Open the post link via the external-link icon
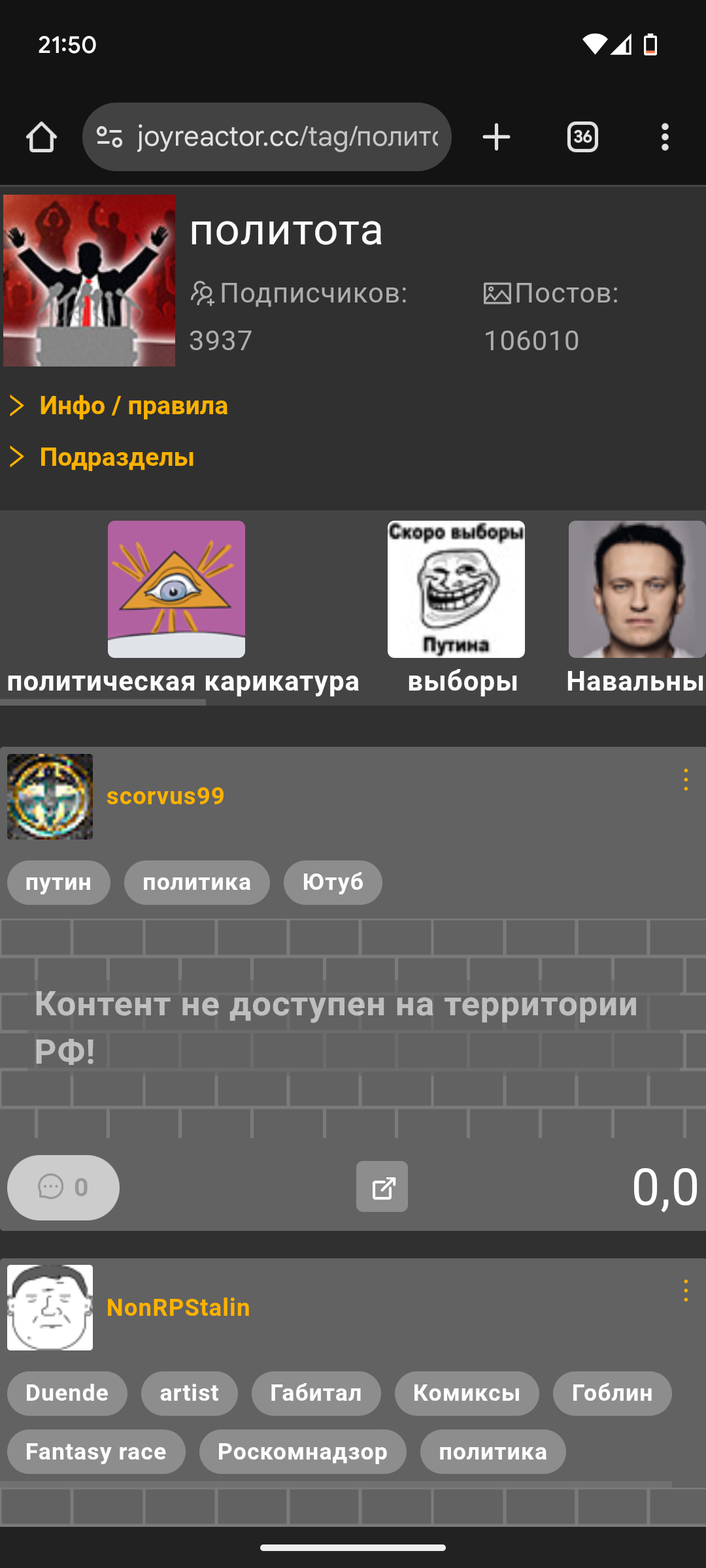 [382, 1186]
